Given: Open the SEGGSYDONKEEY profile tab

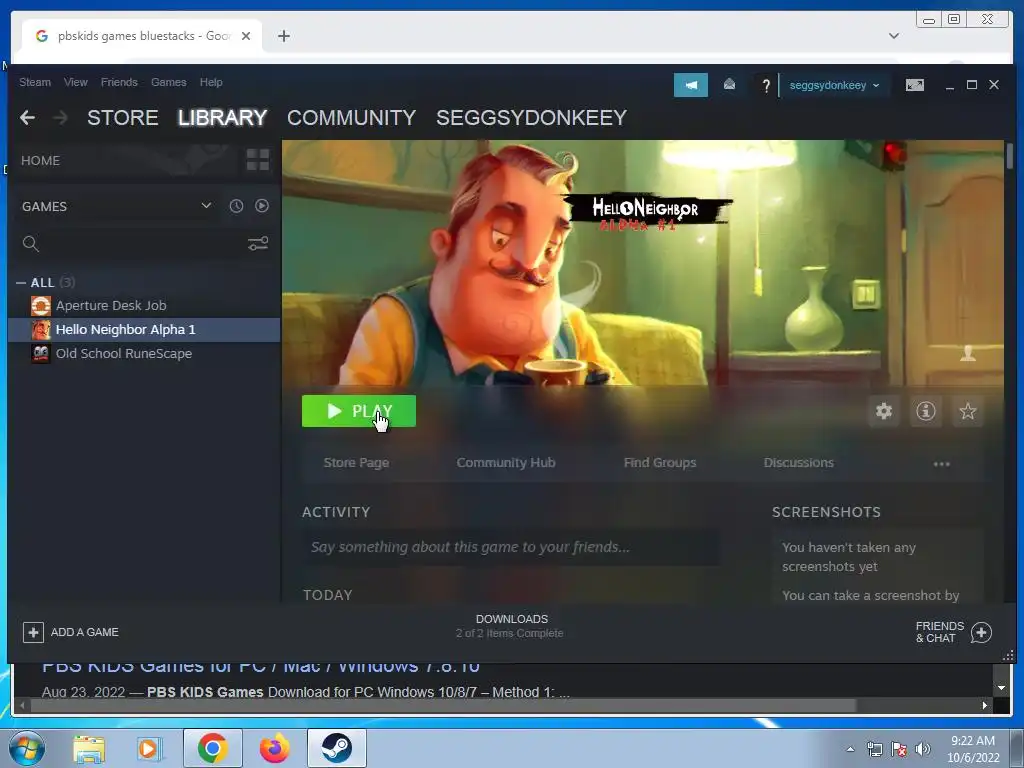Looking at the screenshot, I should tap(531, 118).
